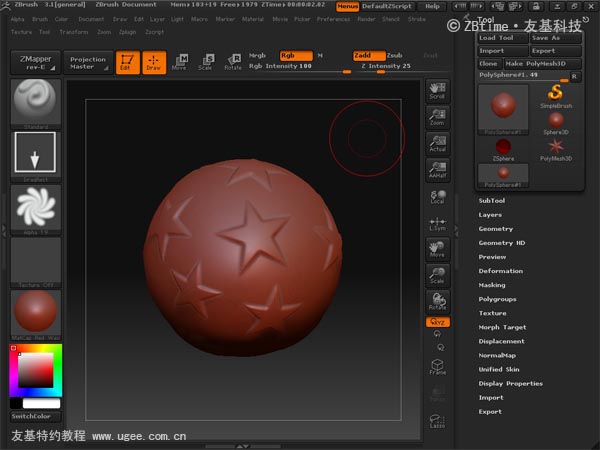The height and width of the screenshot is (450, 600).
Task: Expand the Geometry section
Action: pyautogui.click(x=496, y=229)
